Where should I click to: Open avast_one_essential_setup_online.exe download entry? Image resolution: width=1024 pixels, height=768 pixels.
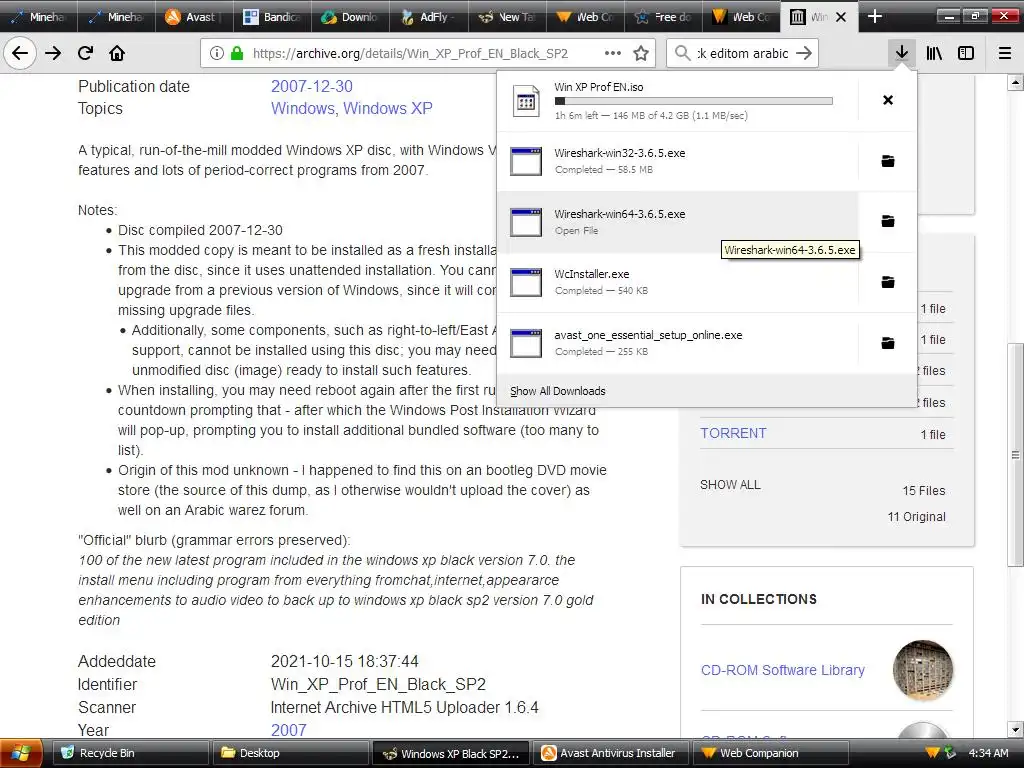click(x=677, y=343)
